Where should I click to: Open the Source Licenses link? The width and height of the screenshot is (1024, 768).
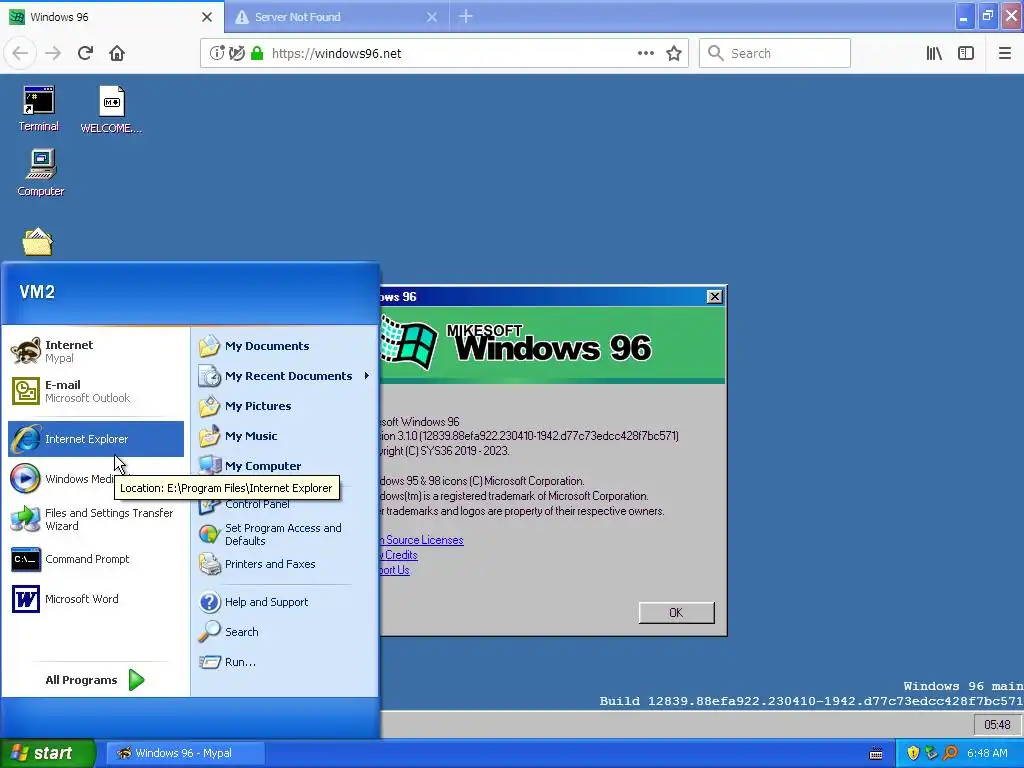pos(421,540)
